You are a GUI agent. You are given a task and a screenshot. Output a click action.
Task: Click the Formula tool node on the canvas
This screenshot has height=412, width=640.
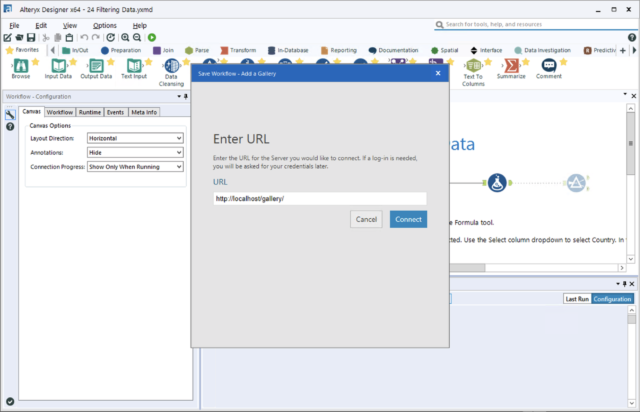(497, 183)
